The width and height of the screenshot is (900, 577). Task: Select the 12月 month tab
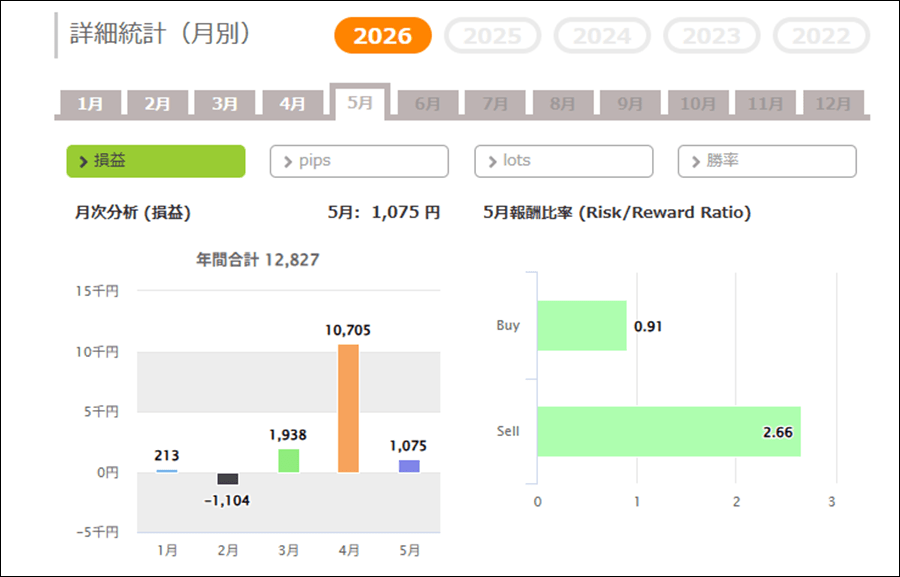833,104
